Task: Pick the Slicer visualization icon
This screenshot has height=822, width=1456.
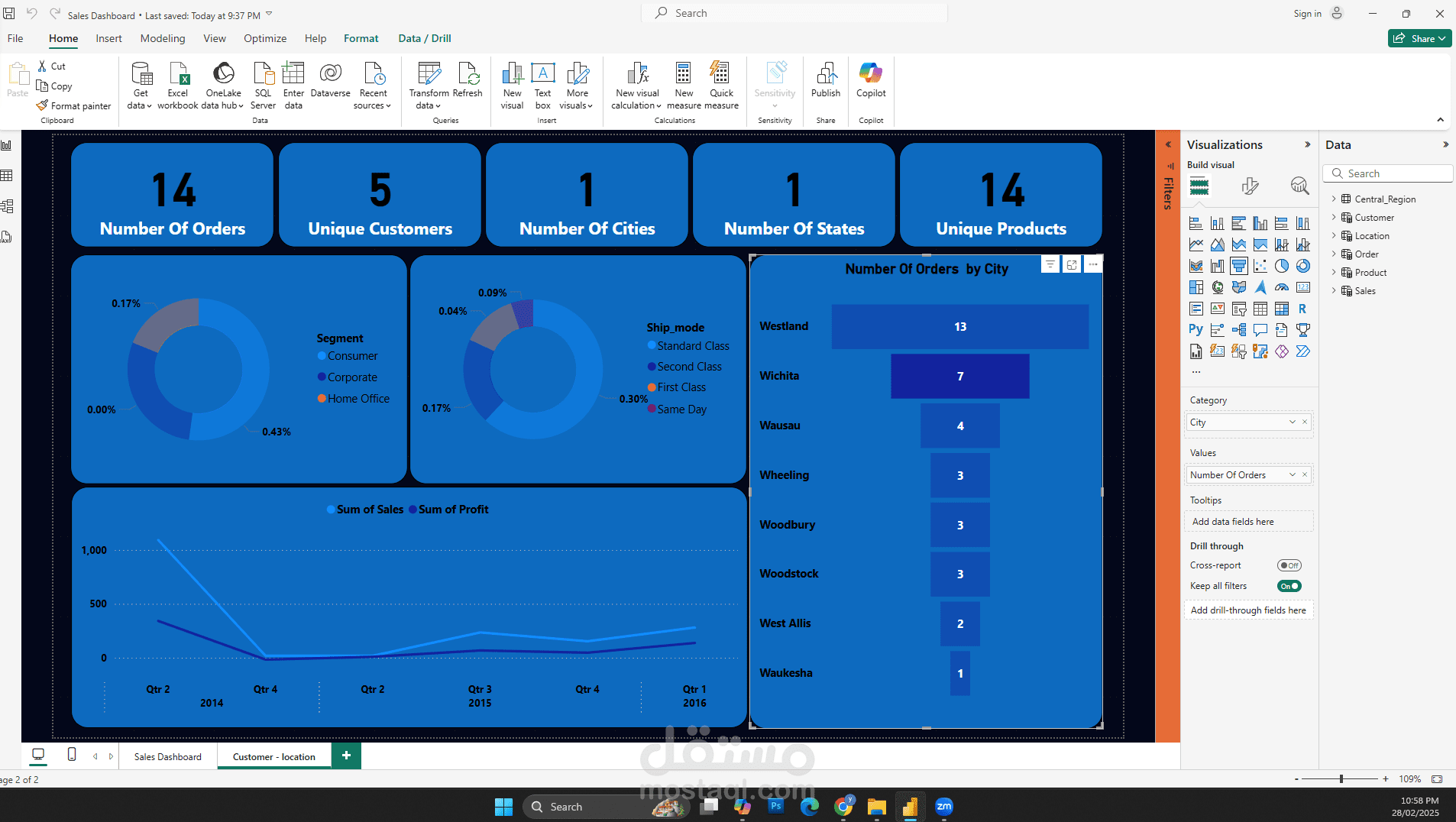Action: coord(1239,309)
